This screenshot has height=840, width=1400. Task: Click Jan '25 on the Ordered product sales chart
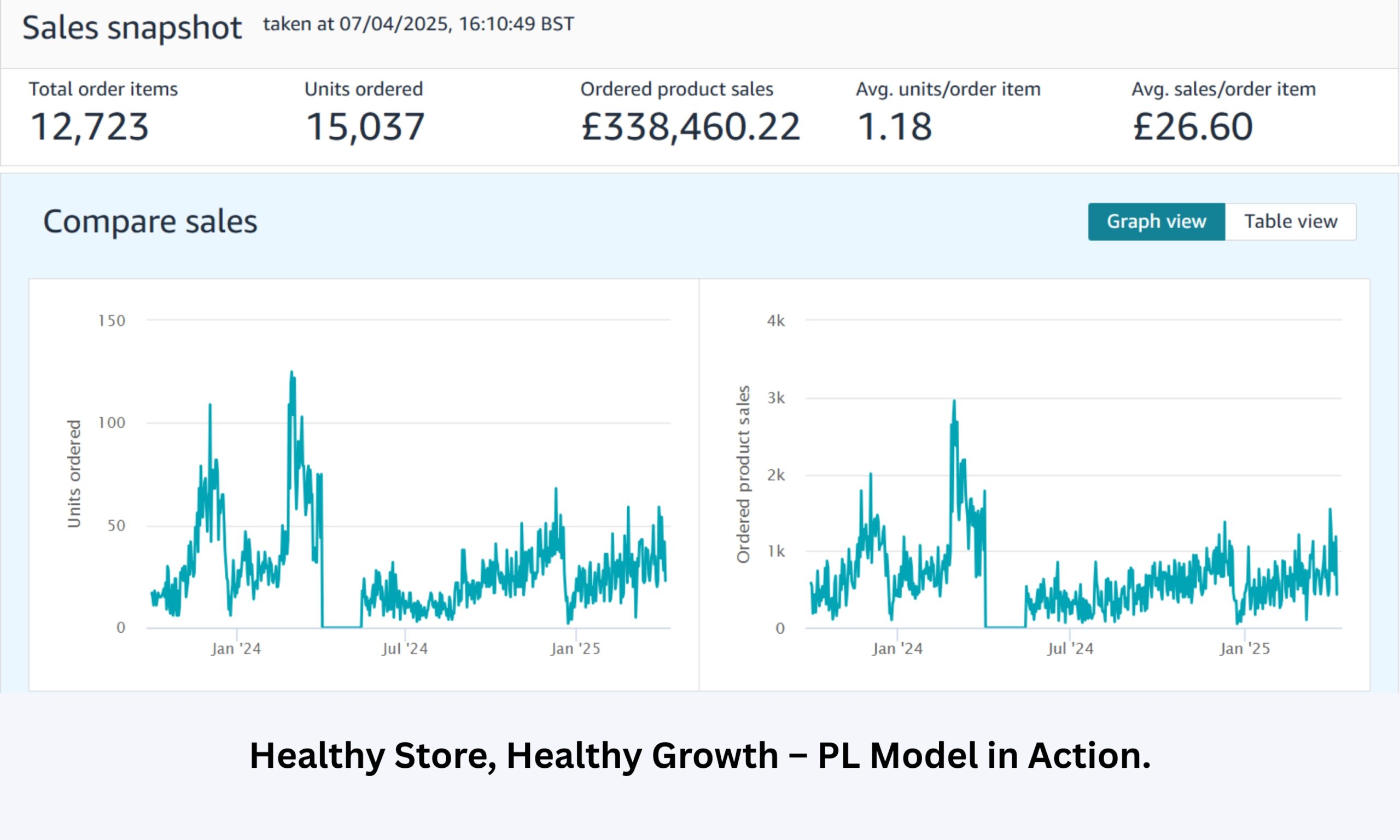point(1244,649)
